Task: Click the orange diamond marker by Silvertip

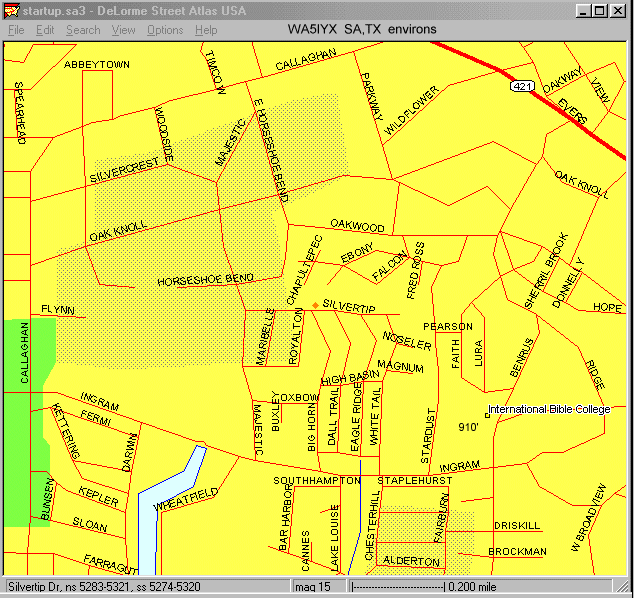Action: (315, 305)
